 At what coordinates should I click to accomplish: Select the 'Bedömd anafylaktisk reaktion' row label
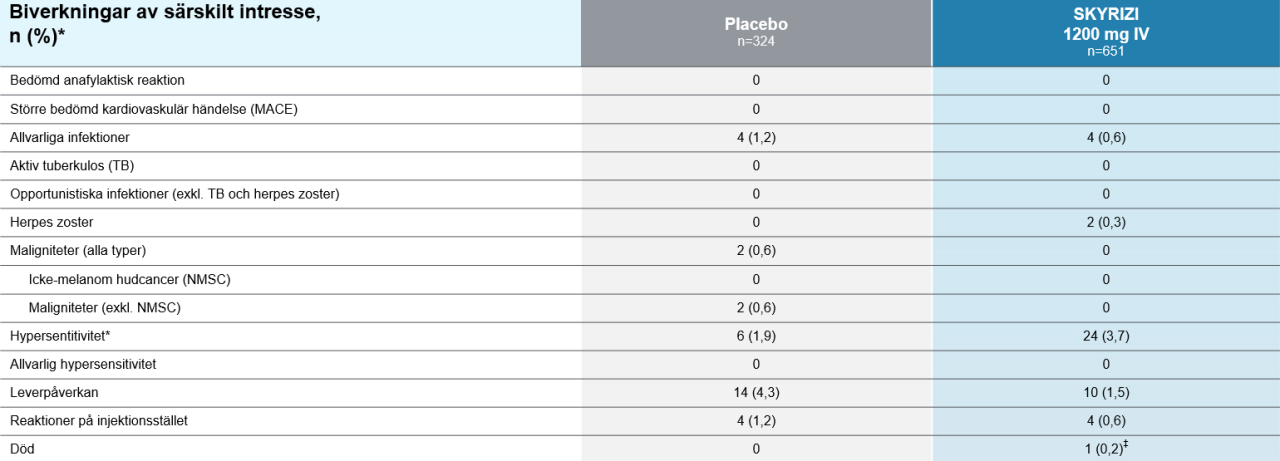click(97, 80)
